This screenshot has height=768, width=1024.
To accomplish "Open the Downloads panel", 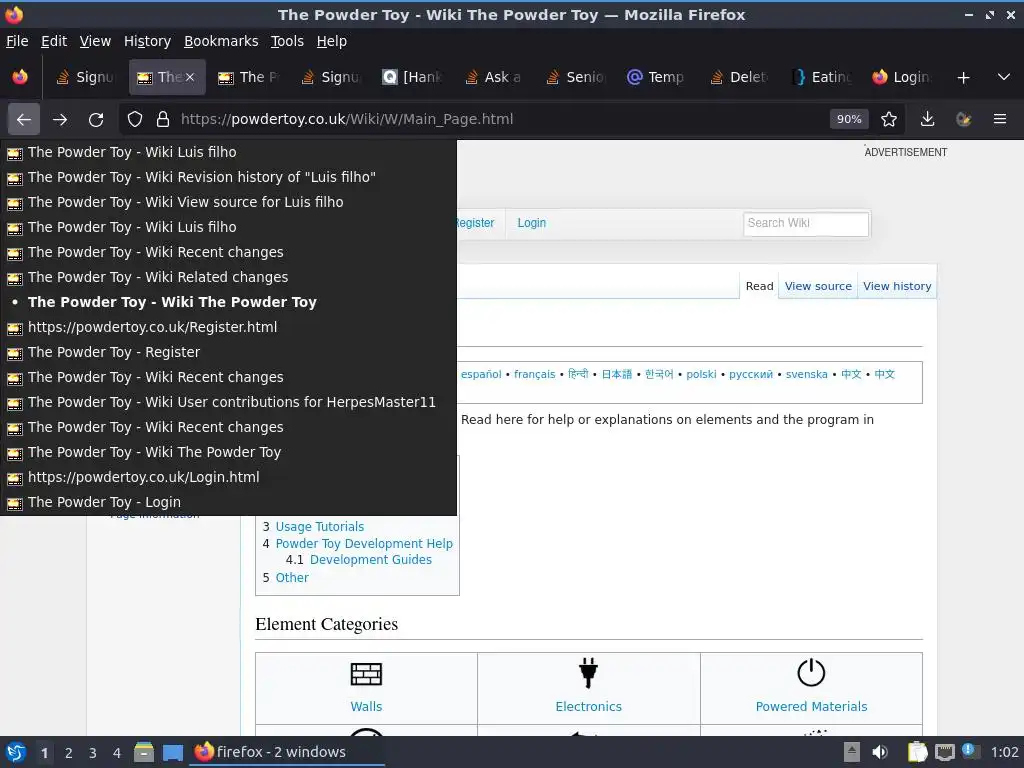I will pos(927,119).
